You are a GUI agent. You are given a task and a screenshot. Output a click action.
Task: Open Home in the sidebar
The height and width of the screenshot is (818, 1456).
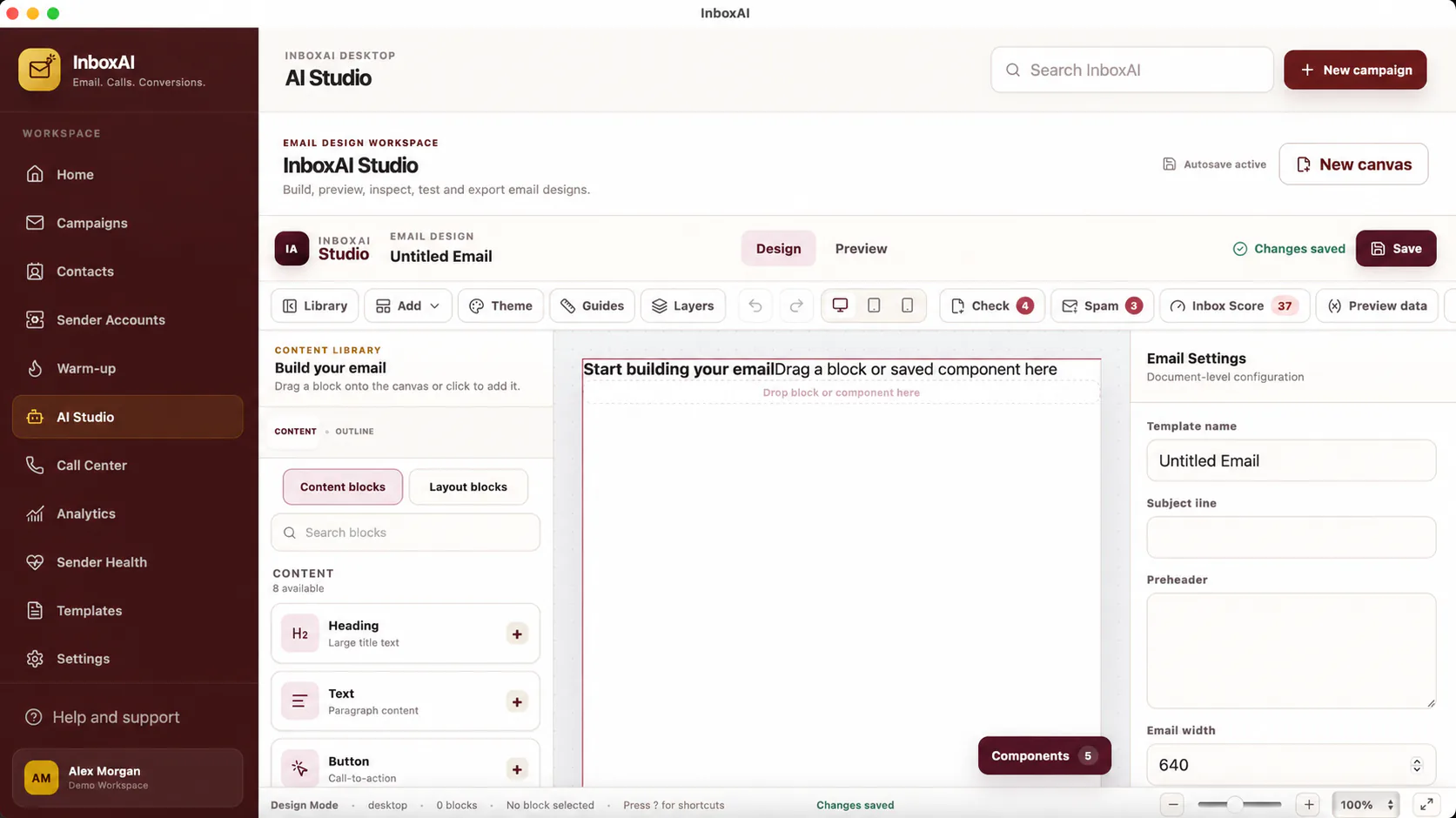[x=127, y=174]
